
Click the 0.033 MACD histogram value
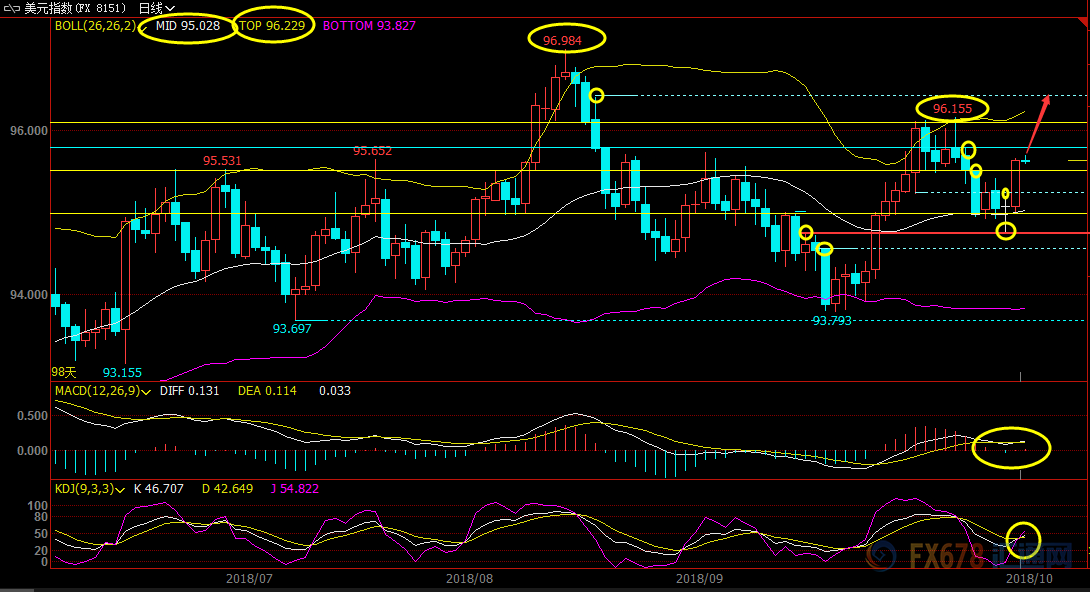[x=334, y=391]
